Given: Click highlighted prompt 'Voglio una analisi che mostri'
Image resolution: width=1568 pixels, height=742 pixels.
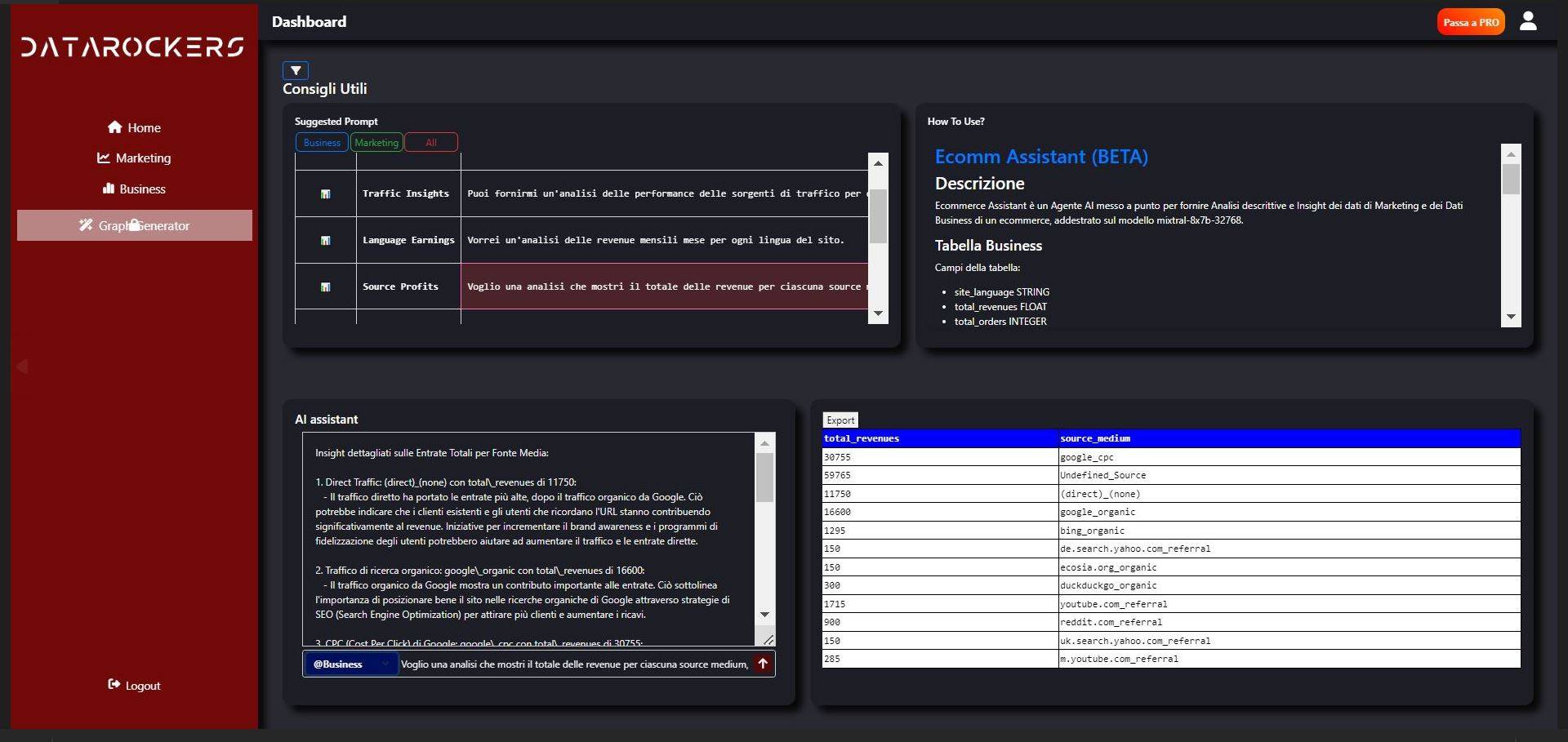Looking at the screenshot, I should point(664,287).
